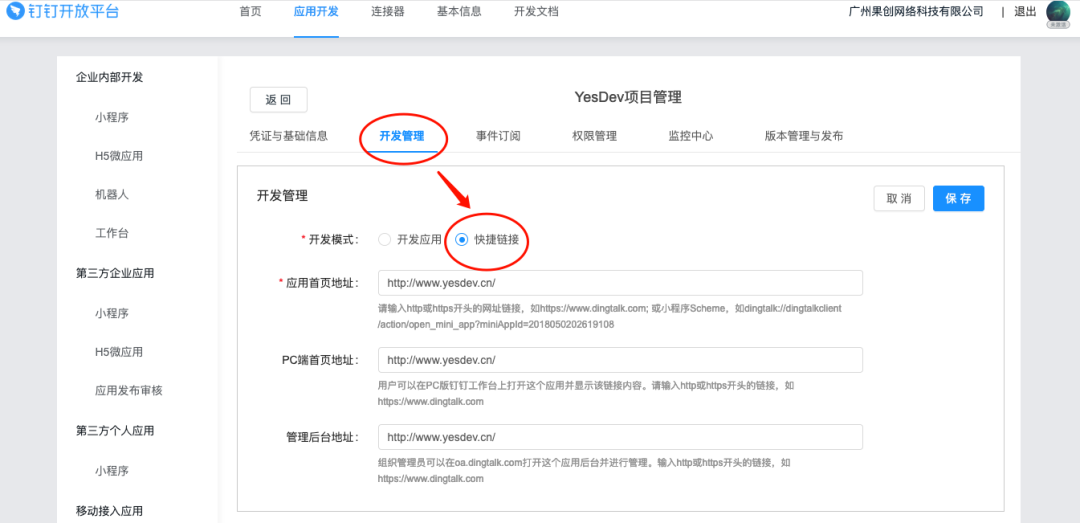Open 机器人 in sidebar
1080x523 pixels.
tap(112, 194)
